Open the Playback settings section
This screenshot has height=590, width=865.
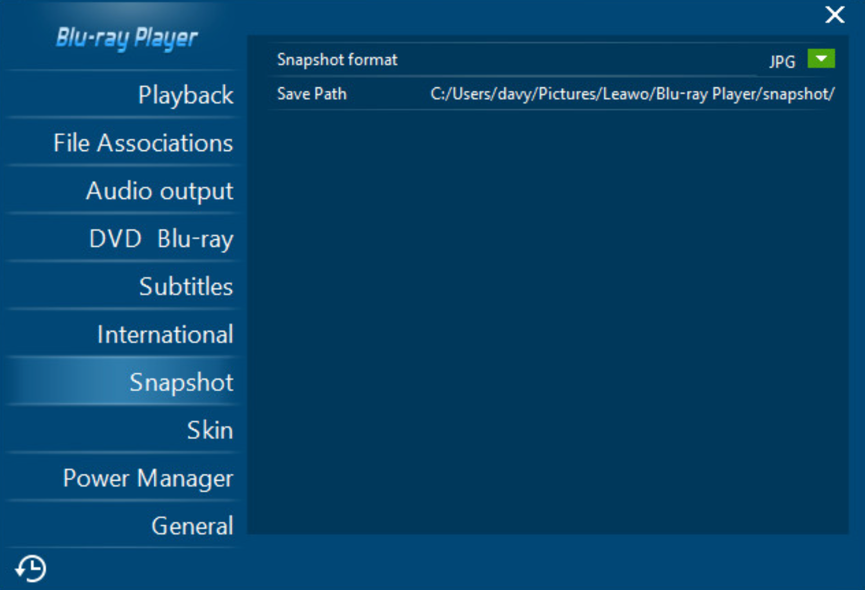point(185,95)
